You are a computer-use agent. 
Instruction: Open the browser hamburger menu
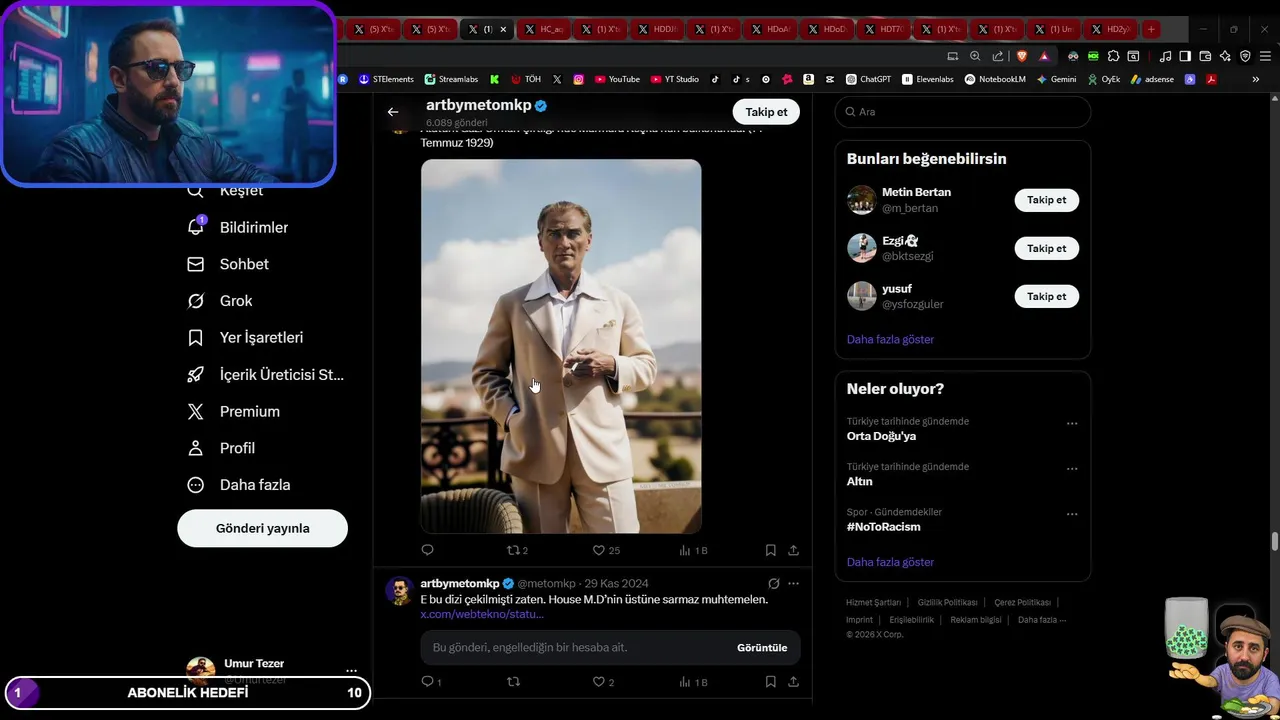coord(1265,56)
